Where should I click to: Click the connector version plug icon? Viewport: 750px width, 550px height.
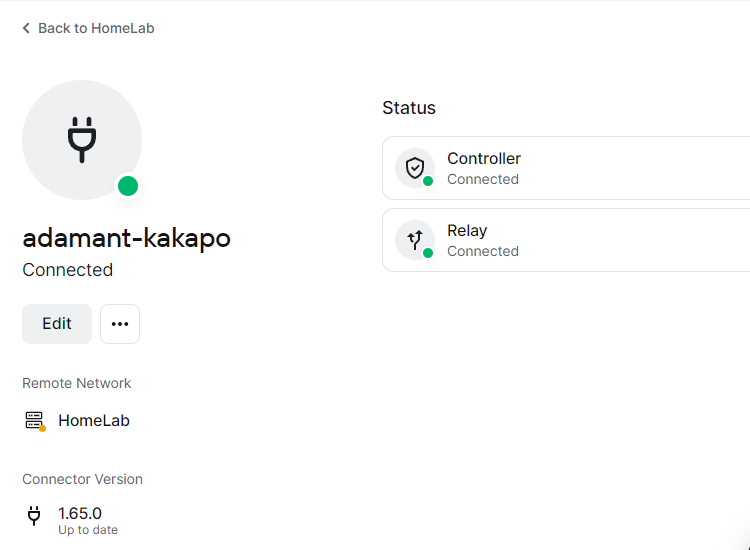(x=34, y=516)
